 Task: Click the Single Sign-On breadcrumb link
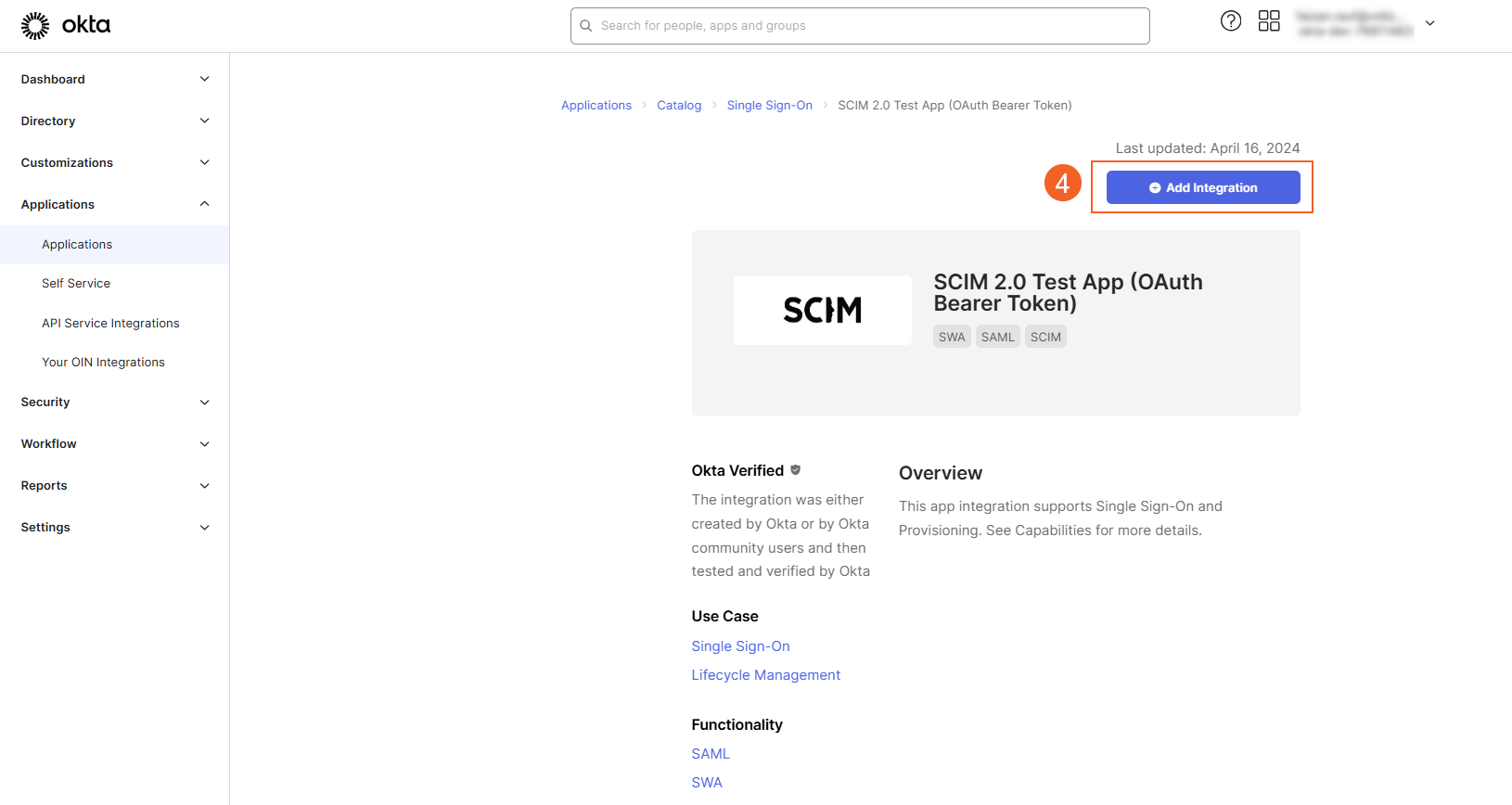coord(769,106)
